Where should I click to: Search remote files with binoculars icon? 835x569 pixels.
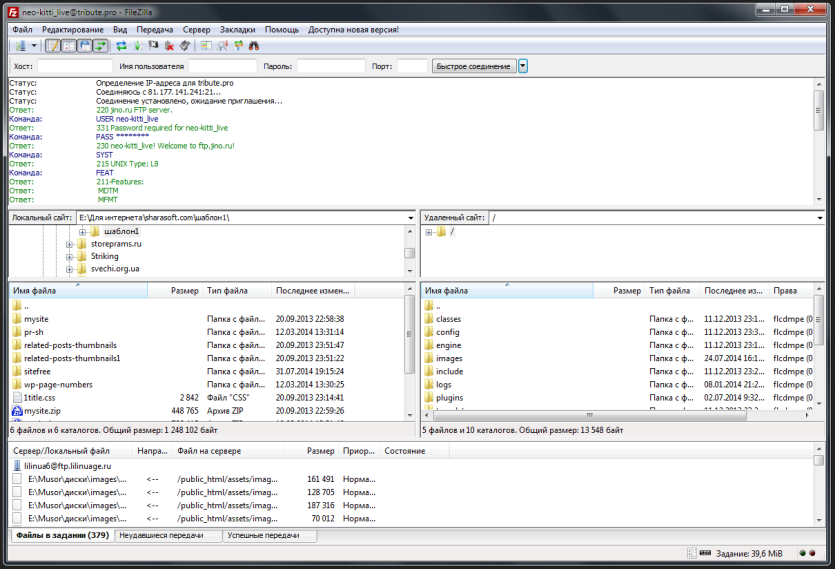(x=254, y=46)
